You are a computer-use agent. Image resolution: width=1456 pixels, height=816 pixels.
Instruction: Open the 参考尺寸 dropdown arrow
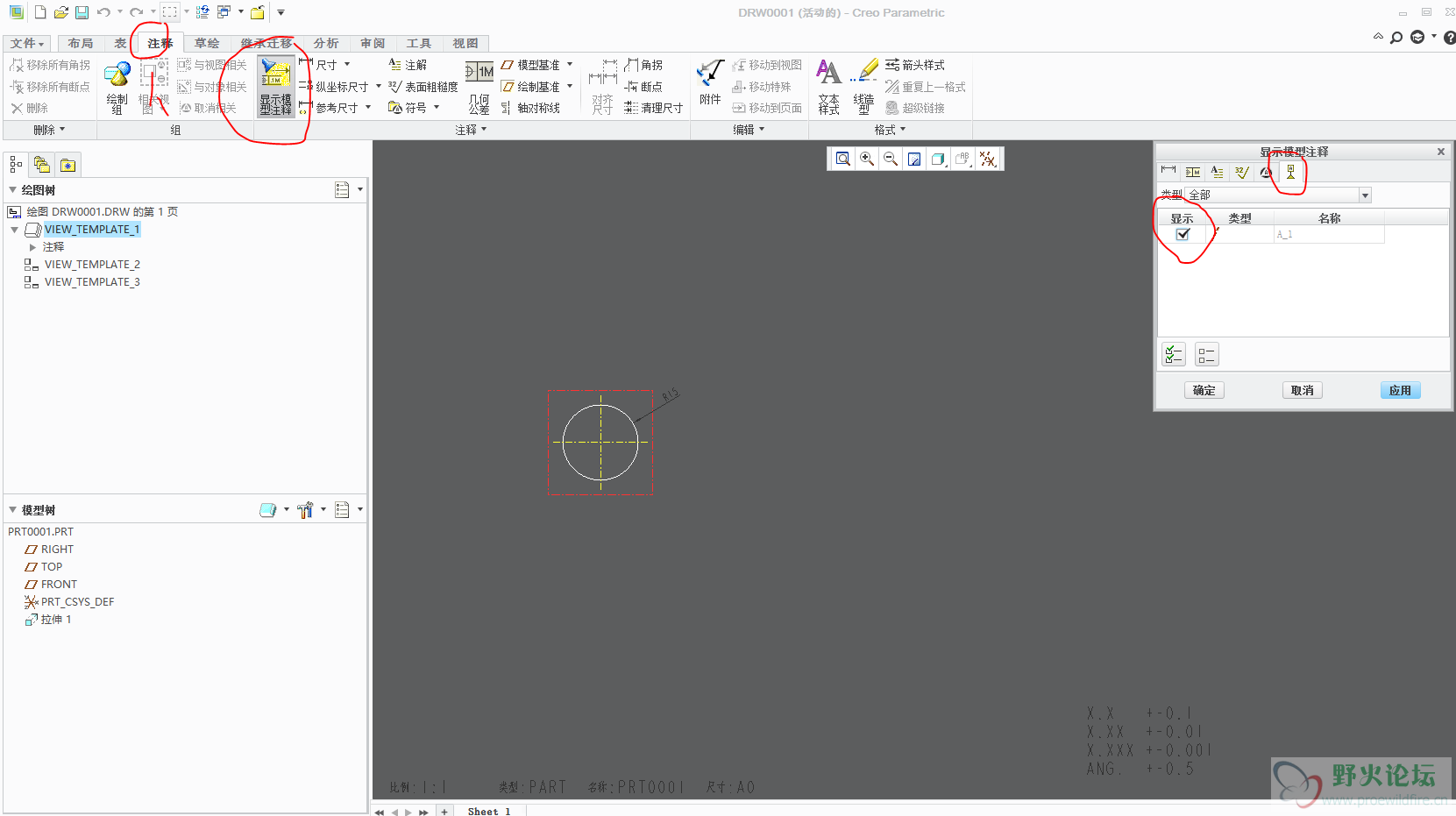pos(368,108)
